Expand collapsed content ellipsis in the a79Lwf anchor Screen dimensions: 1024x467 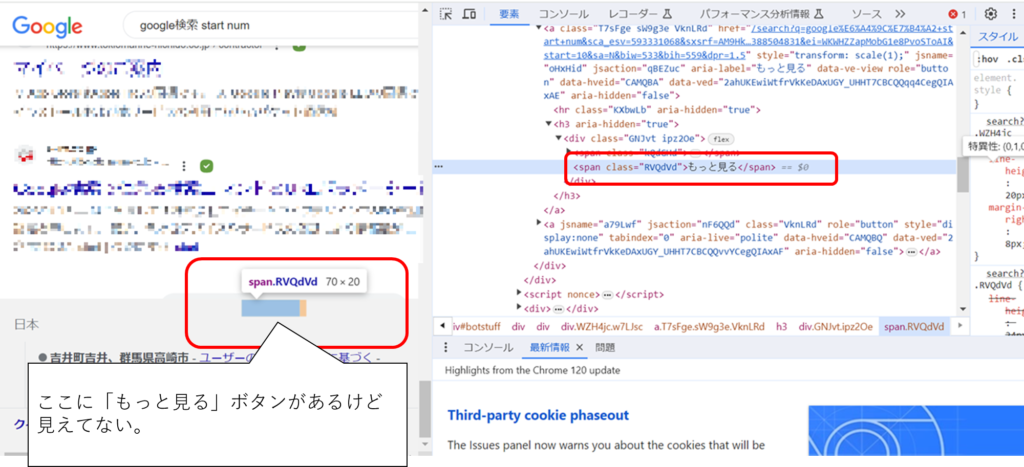[x=912, y=251]
